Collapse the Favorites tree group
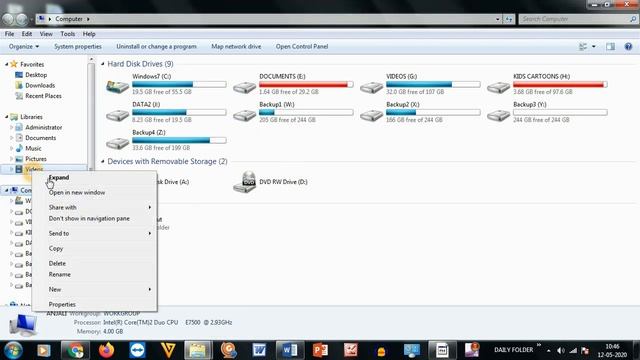This screenshot has height=360, width=640. (7, 64)
